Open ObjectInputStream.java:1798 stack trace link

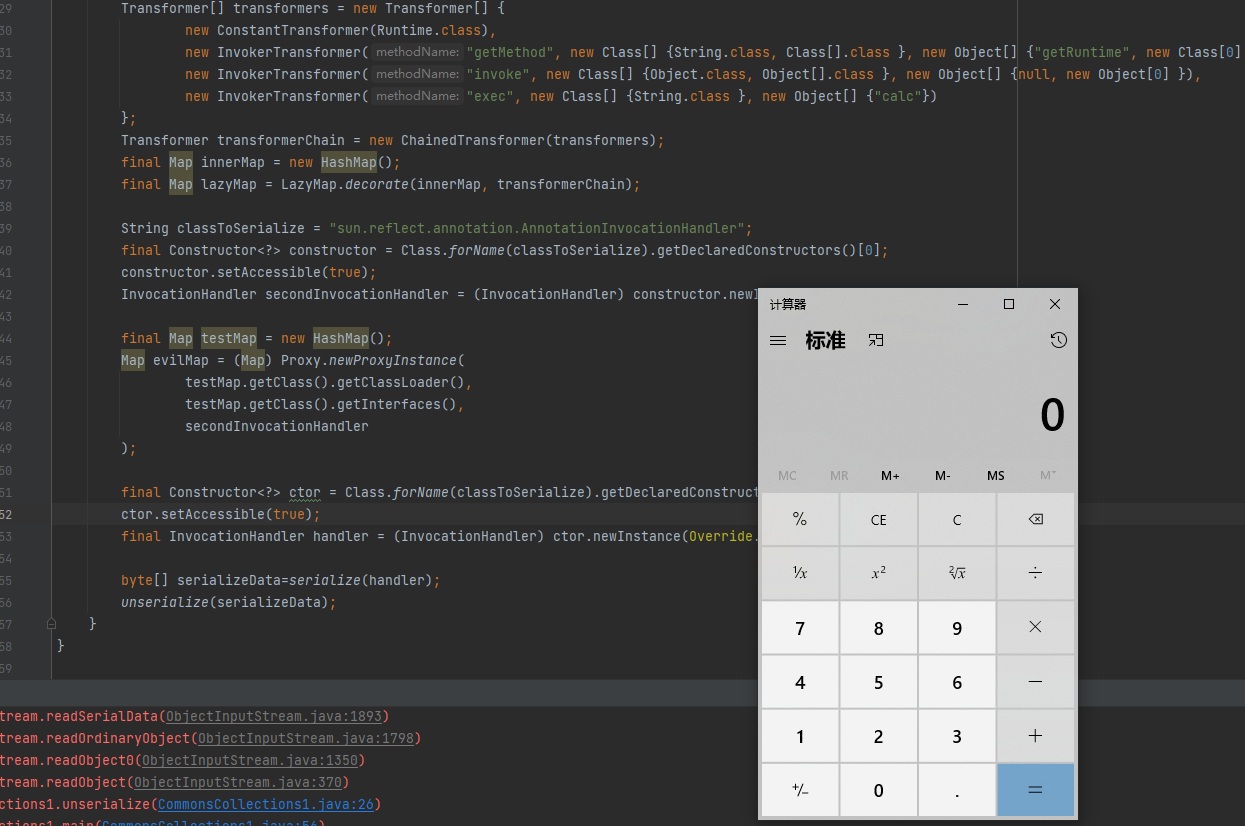(x=305, y=738)
